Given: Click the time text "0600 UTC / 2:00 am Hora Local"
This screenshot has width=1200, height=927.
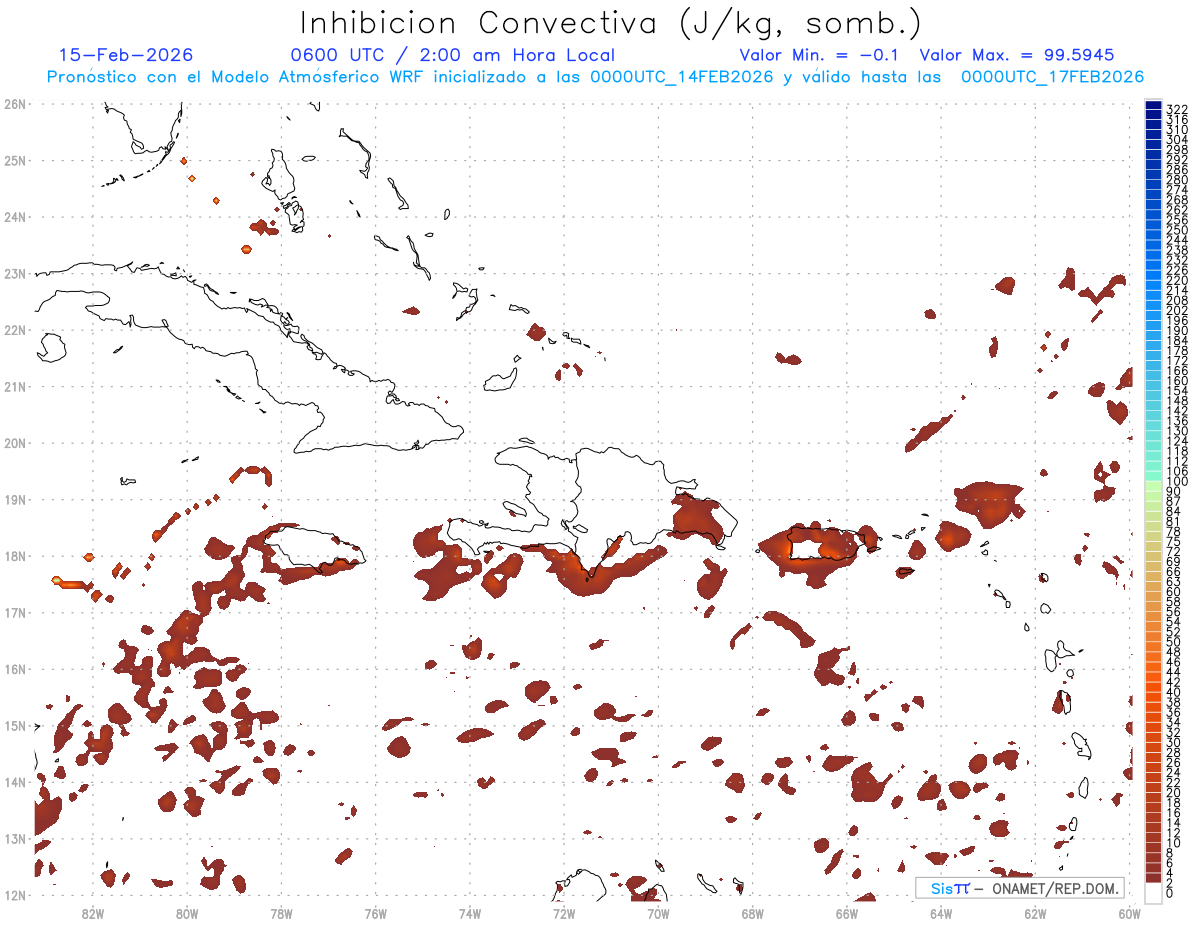Looking at the screenshot, I should pyautogui.click(x=452, y=56).
